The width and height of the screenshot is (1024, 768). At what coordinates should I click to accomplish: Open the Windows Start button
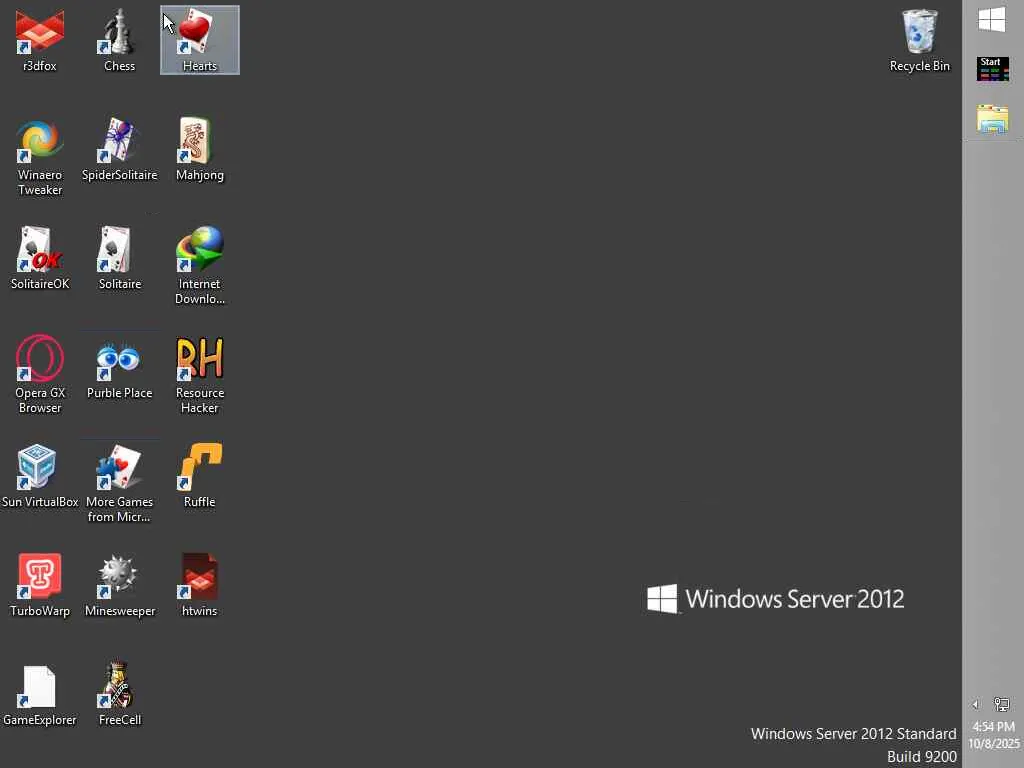coord(992,20)
